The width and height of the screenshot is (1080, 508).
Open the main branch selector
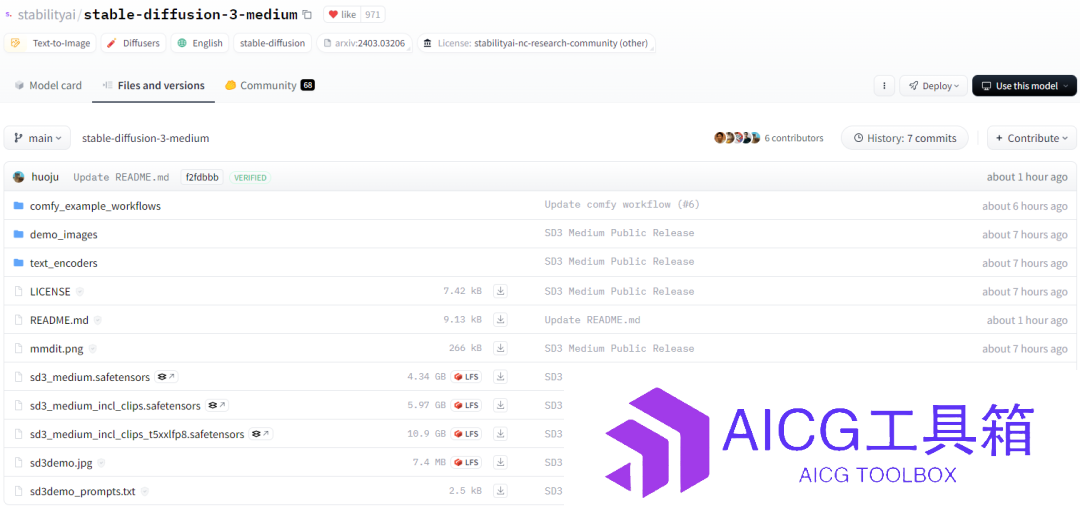click(37, 138)
